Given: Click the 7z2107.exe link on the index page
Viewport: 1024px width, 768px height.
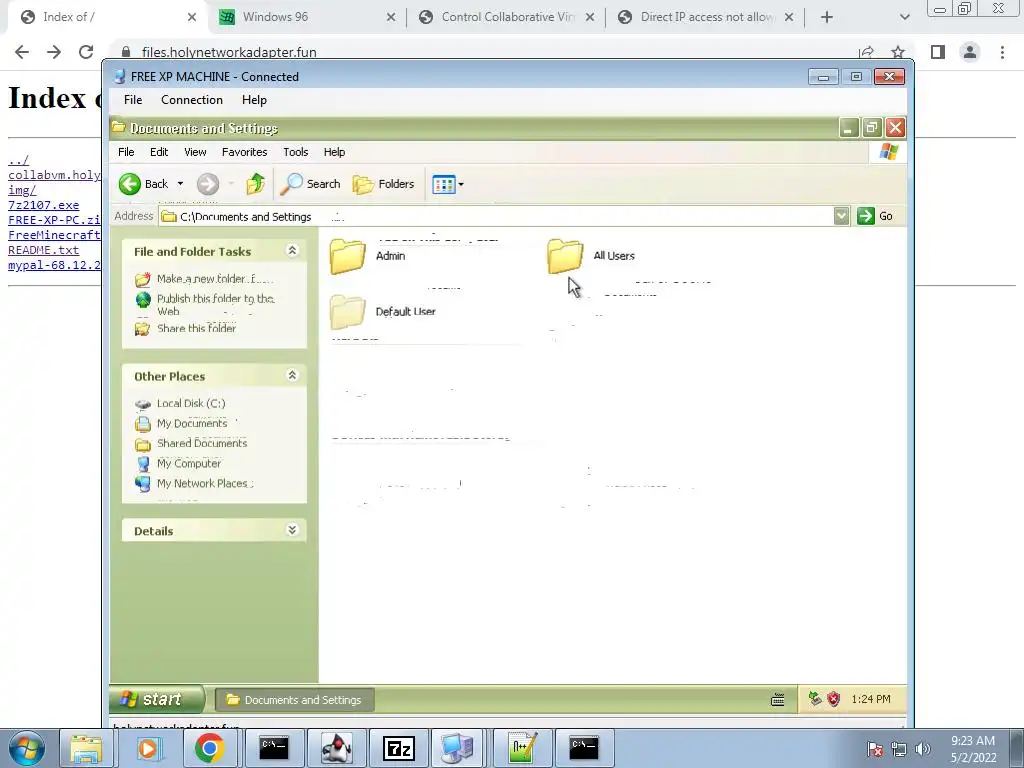Looking at the screenshot, I should (x=43, y=205).
